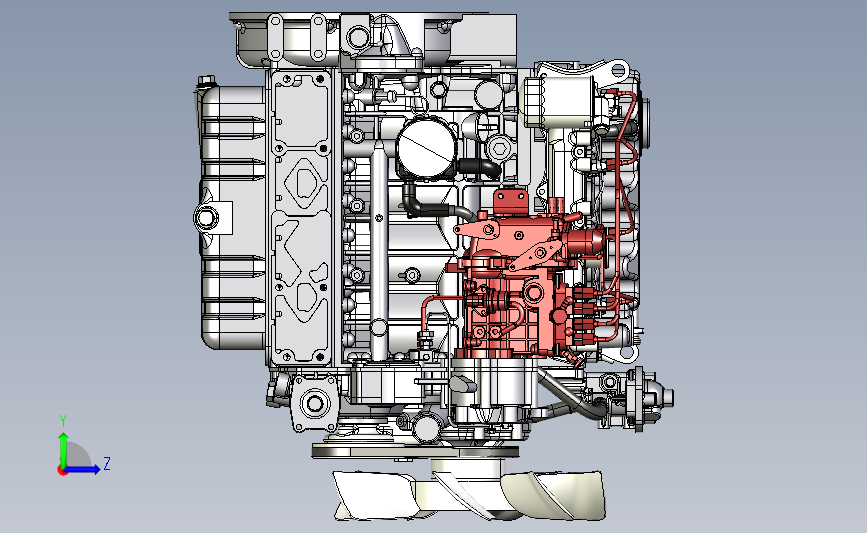Select the drain plug bolt on the oil pan
Image resolution: width=867 pixels, height=533 pixels.
(206, 217)
